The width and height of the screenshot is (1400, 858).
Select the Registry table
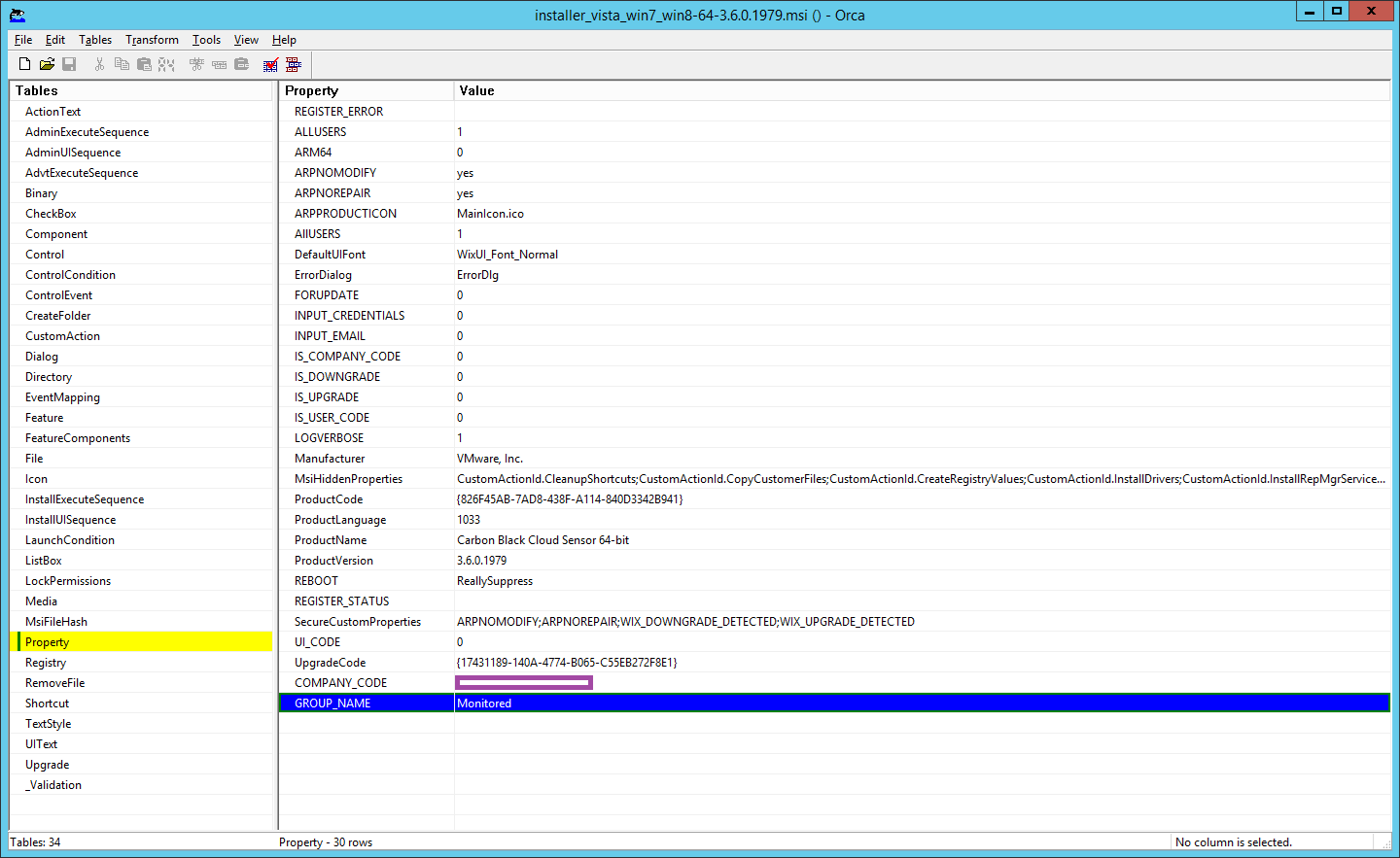coord(46,663)
